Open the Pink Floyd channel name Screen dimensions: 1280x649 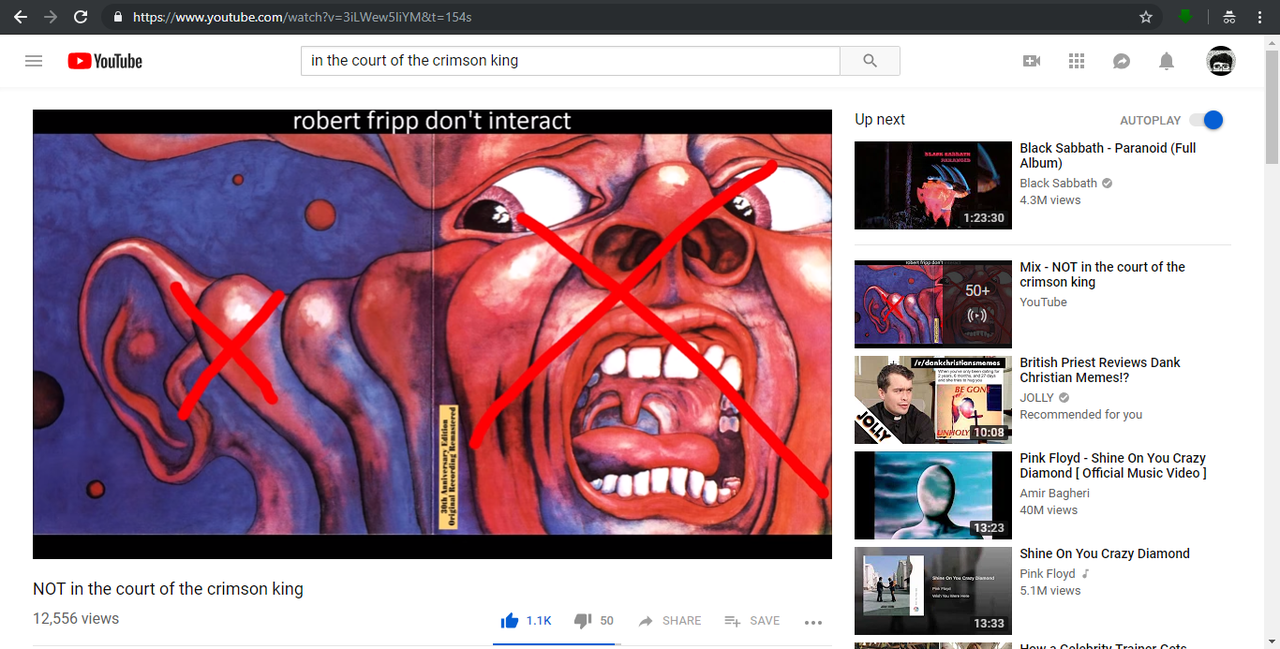pyautogui.click(x=1047, y=573)
